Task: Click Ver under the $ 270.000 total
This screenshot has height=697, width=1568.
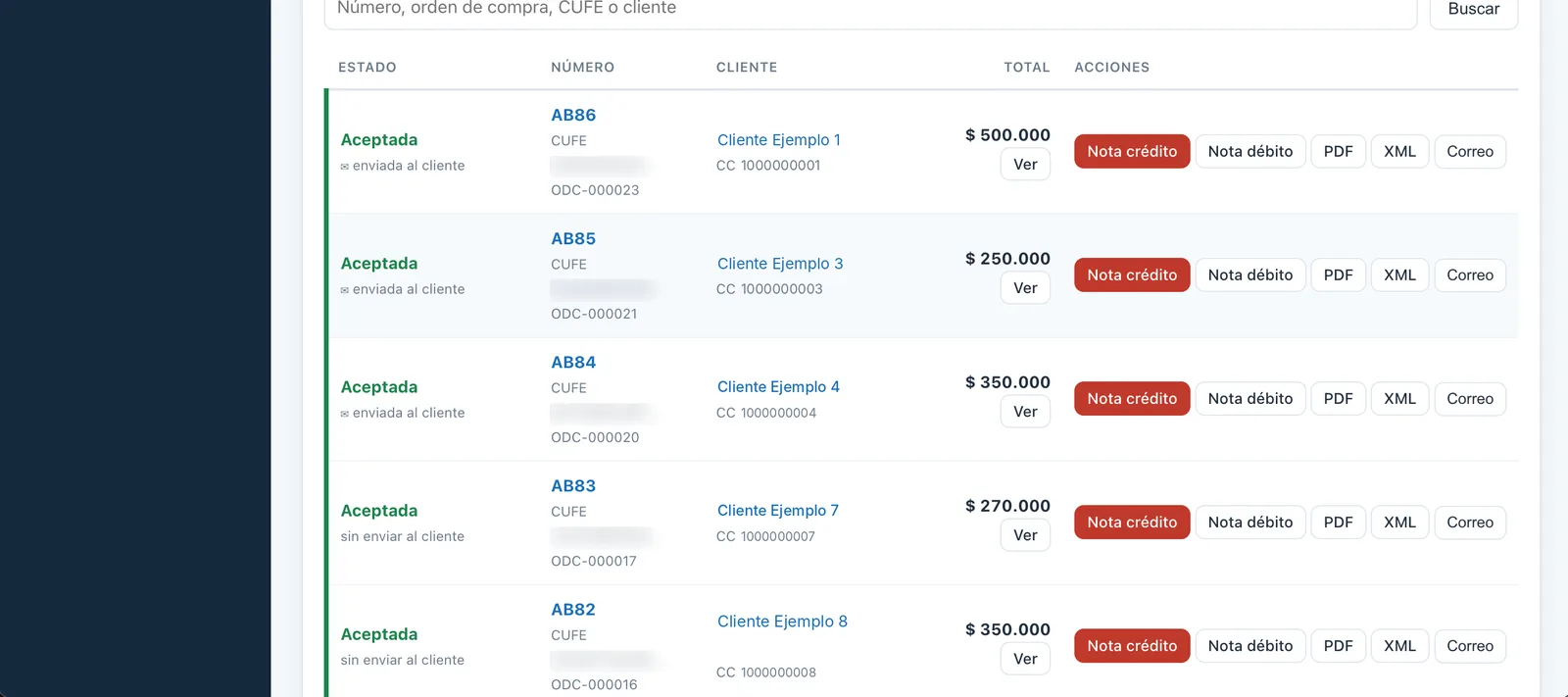Action: (x=1025, y=535)
